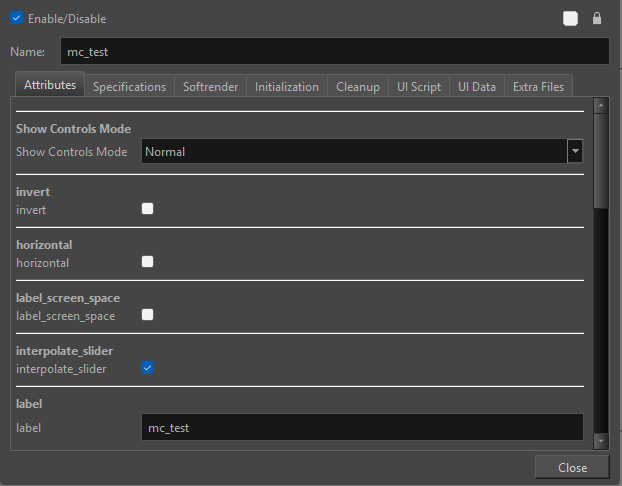Image resolution: width=622 pixels, height=486 pixels.
Task: Open the UI Script tab
Action: [418, 87]
